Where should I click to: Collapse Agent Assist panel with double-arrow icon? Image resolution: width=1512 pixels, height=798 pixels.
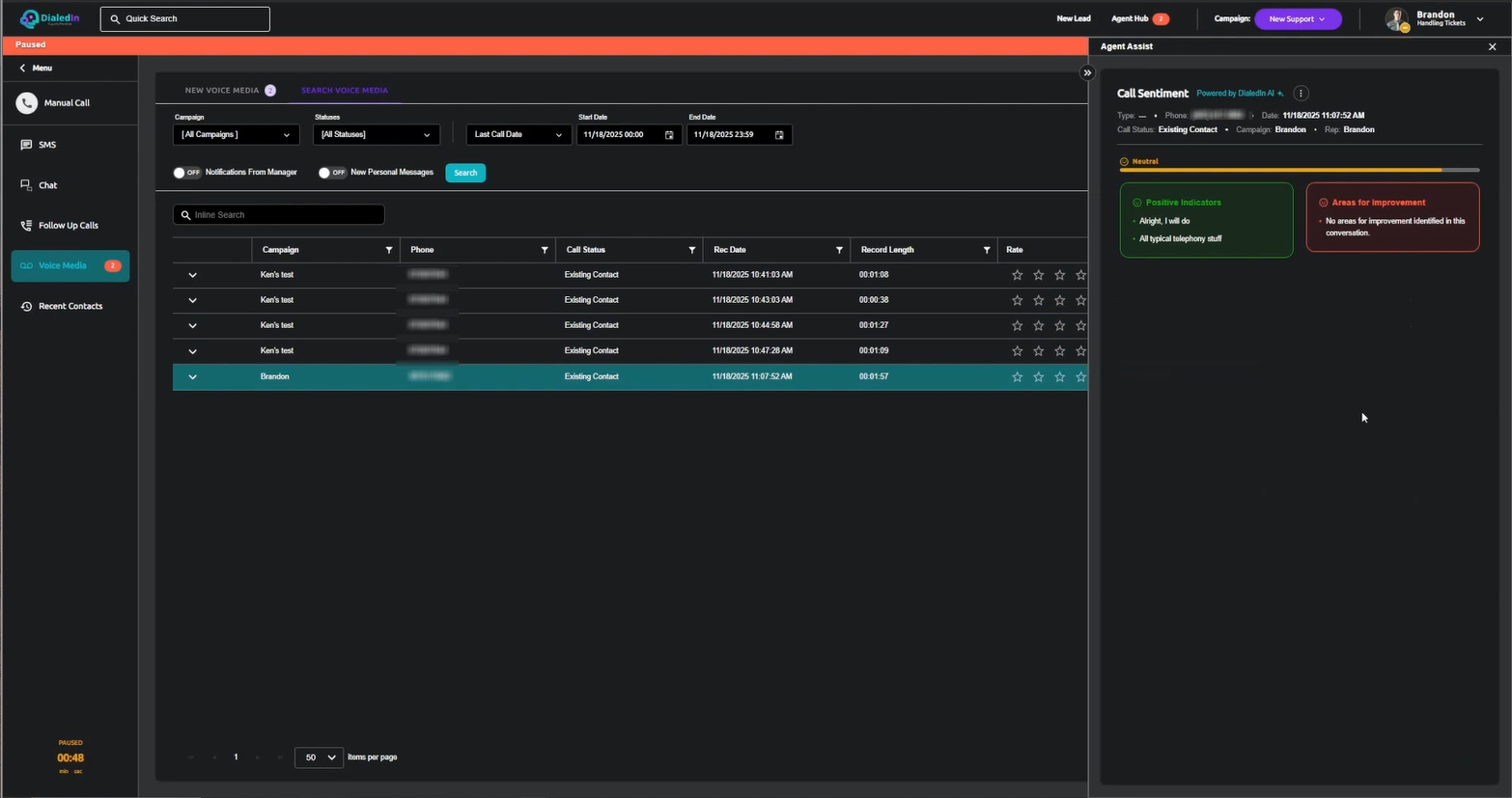(x=1087, y=73)
